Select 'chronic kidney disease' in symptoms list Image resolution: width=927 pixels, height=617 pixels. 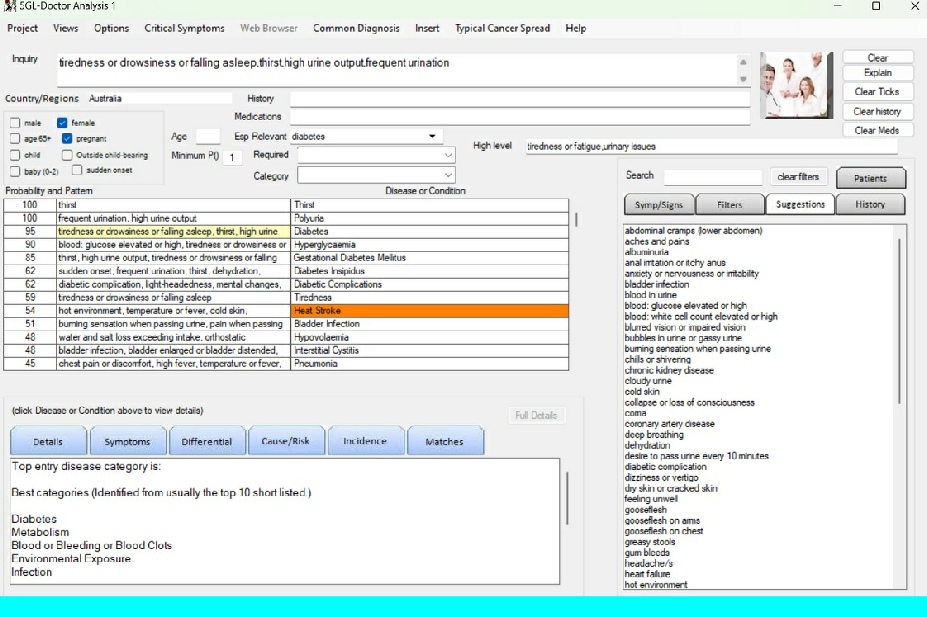(669, 371)
